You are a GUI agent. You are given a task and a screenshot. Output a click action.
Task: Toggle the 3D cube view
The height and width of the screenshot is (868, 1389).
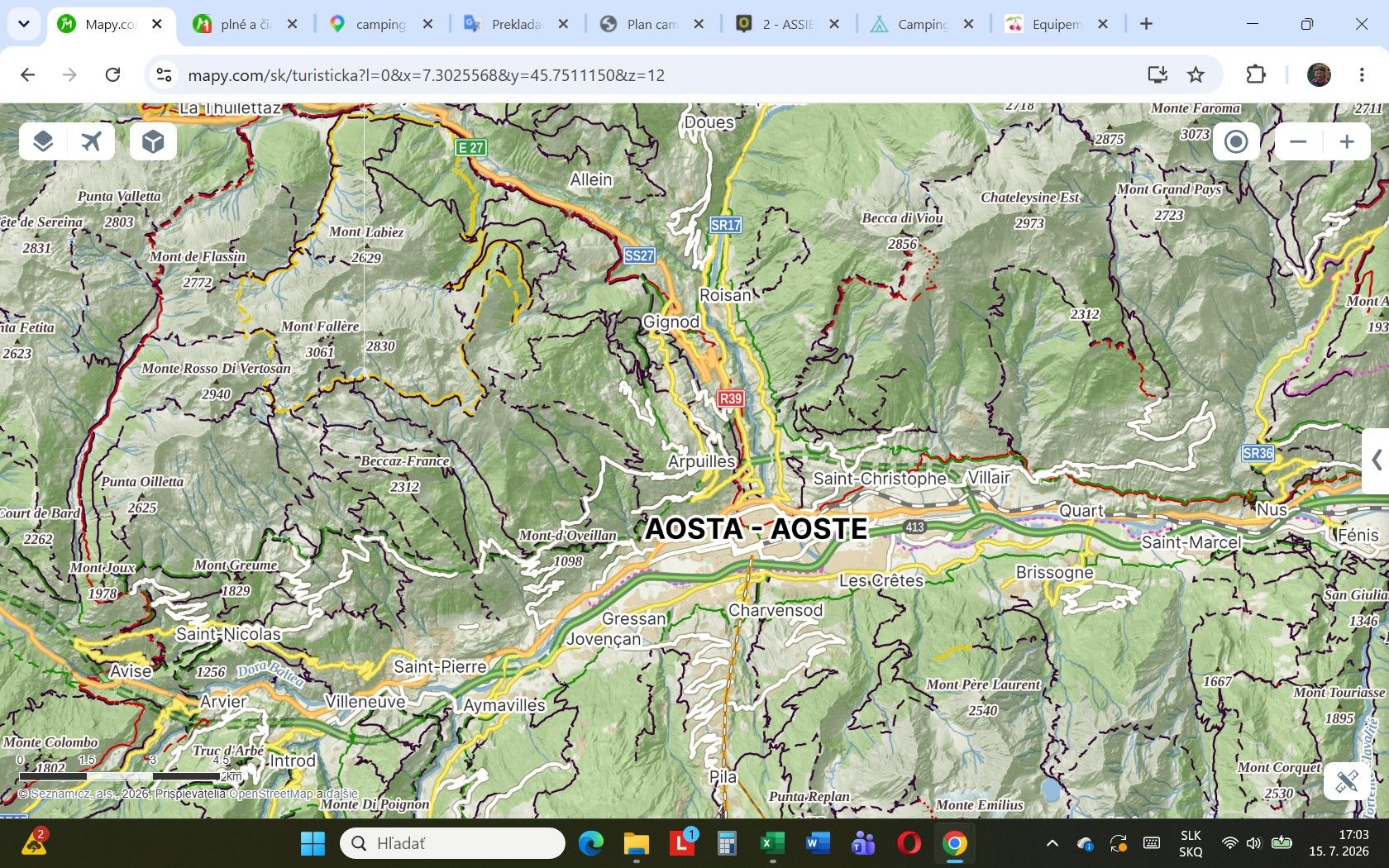153,141
